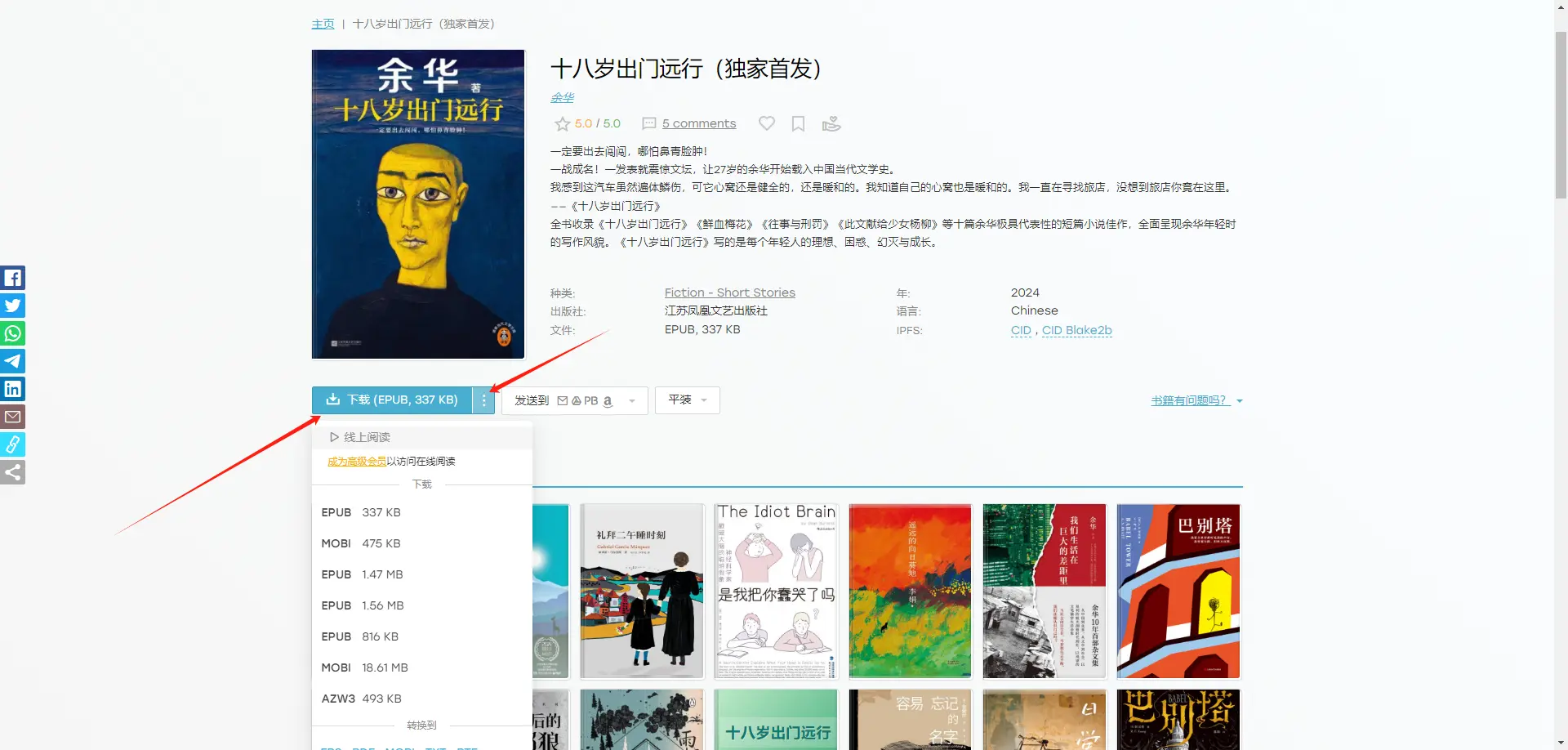Open the black-yellow 巴别塔 thumbnail in second row
This screenshot has width=1568, height=750.
pos(1178,720)
